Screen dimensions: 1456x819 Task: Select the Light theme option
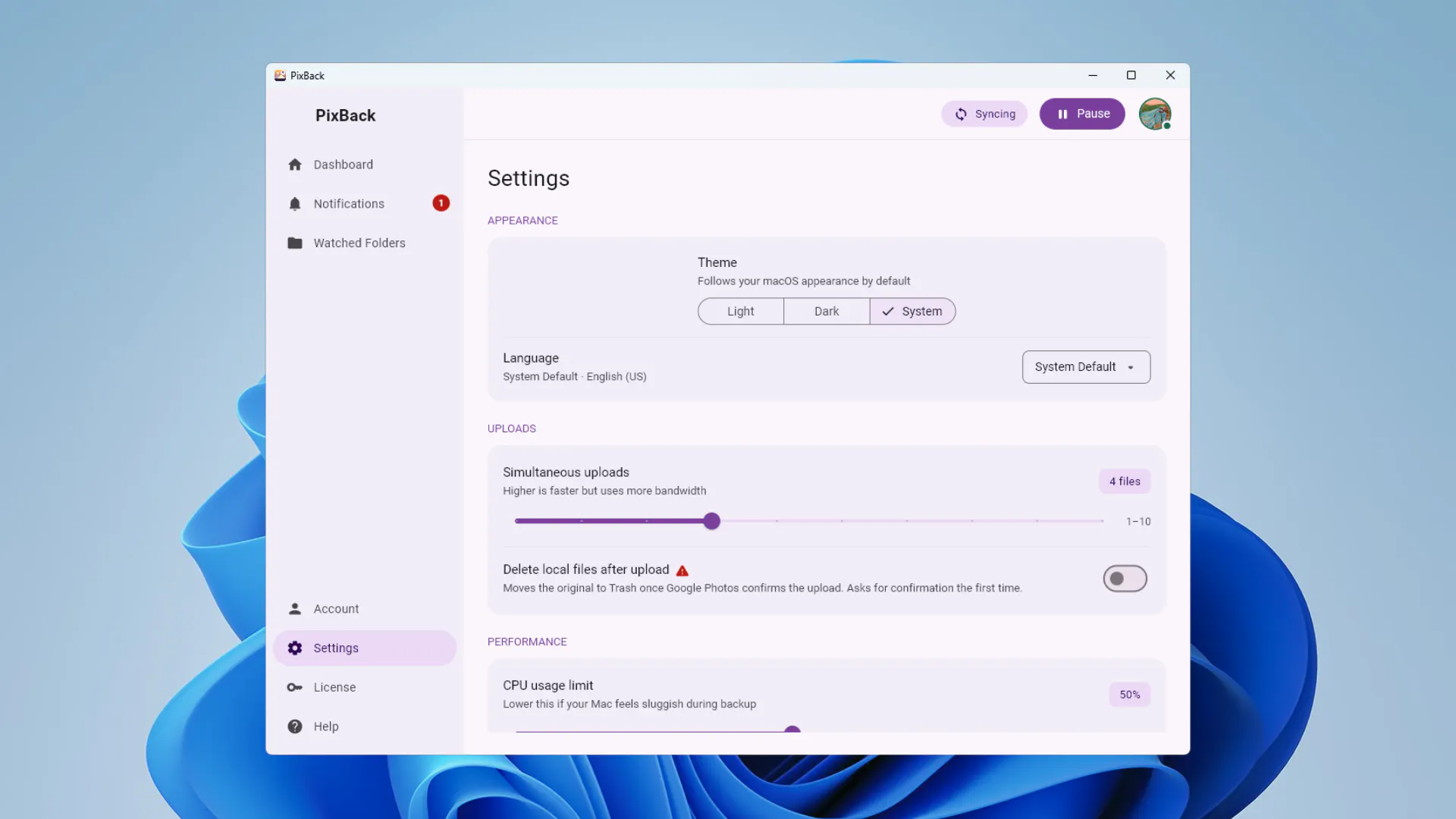[741, 311]
